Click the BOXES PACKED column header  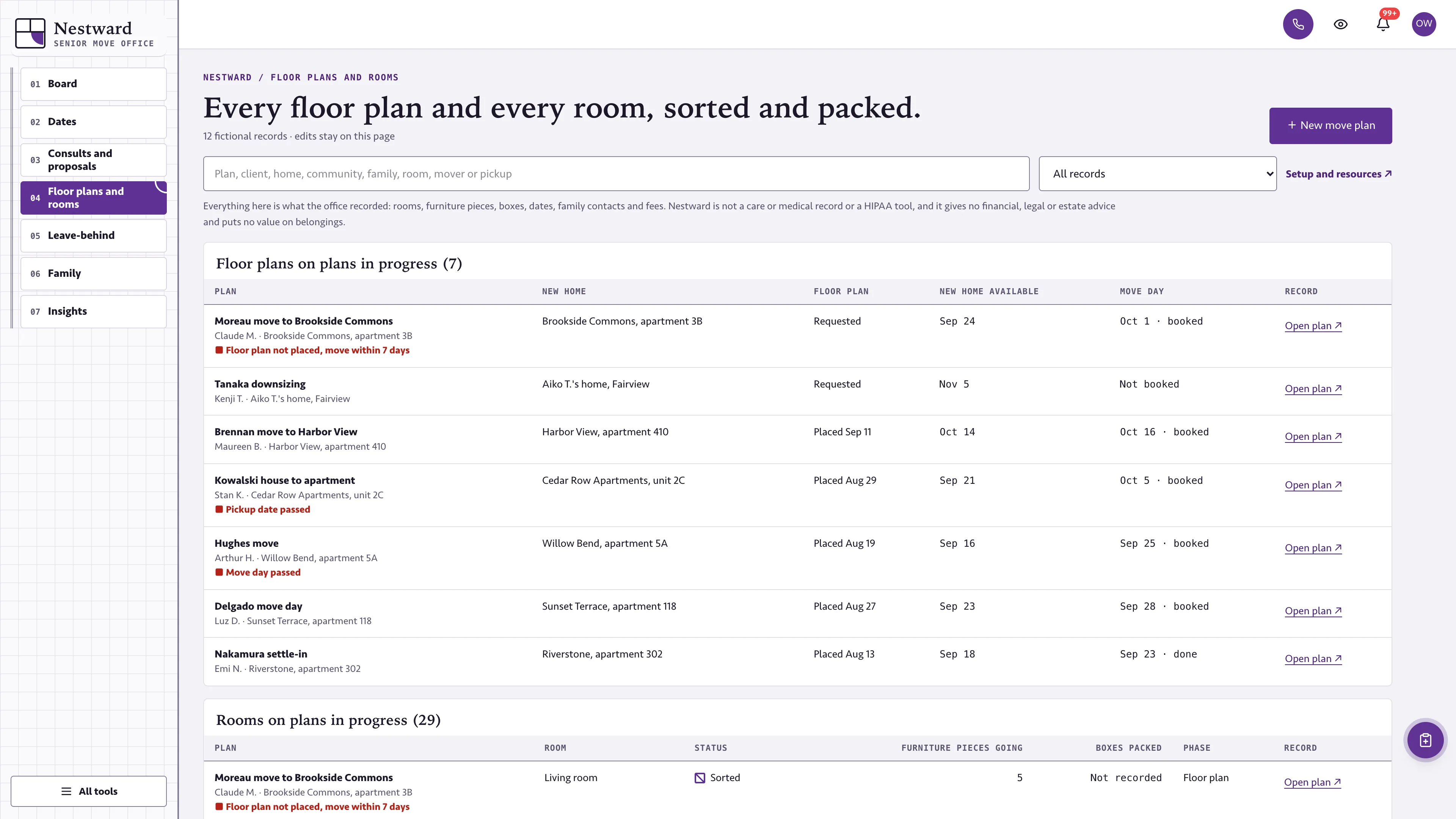[1128, 748]
